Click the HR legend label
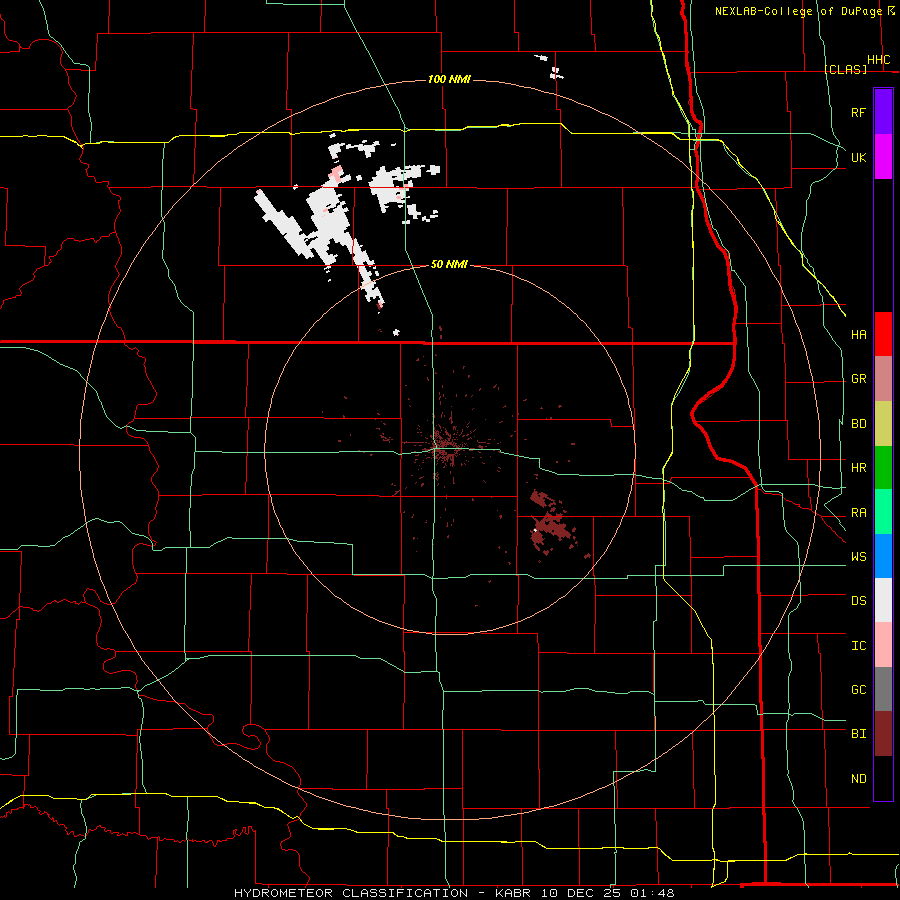The height and width of the screenshot is (900, 900). pos(858,468)
